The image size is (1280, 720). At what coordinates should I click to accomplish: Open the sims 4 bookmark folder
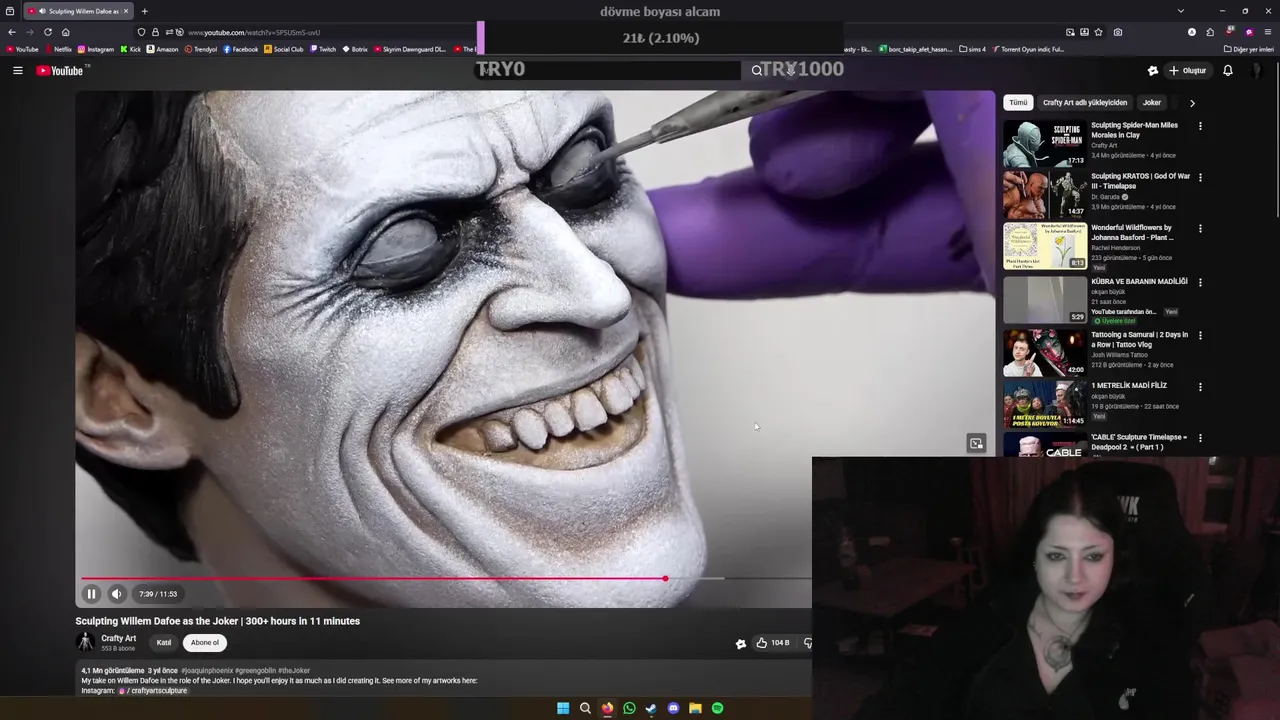click(x=972, y=49)
